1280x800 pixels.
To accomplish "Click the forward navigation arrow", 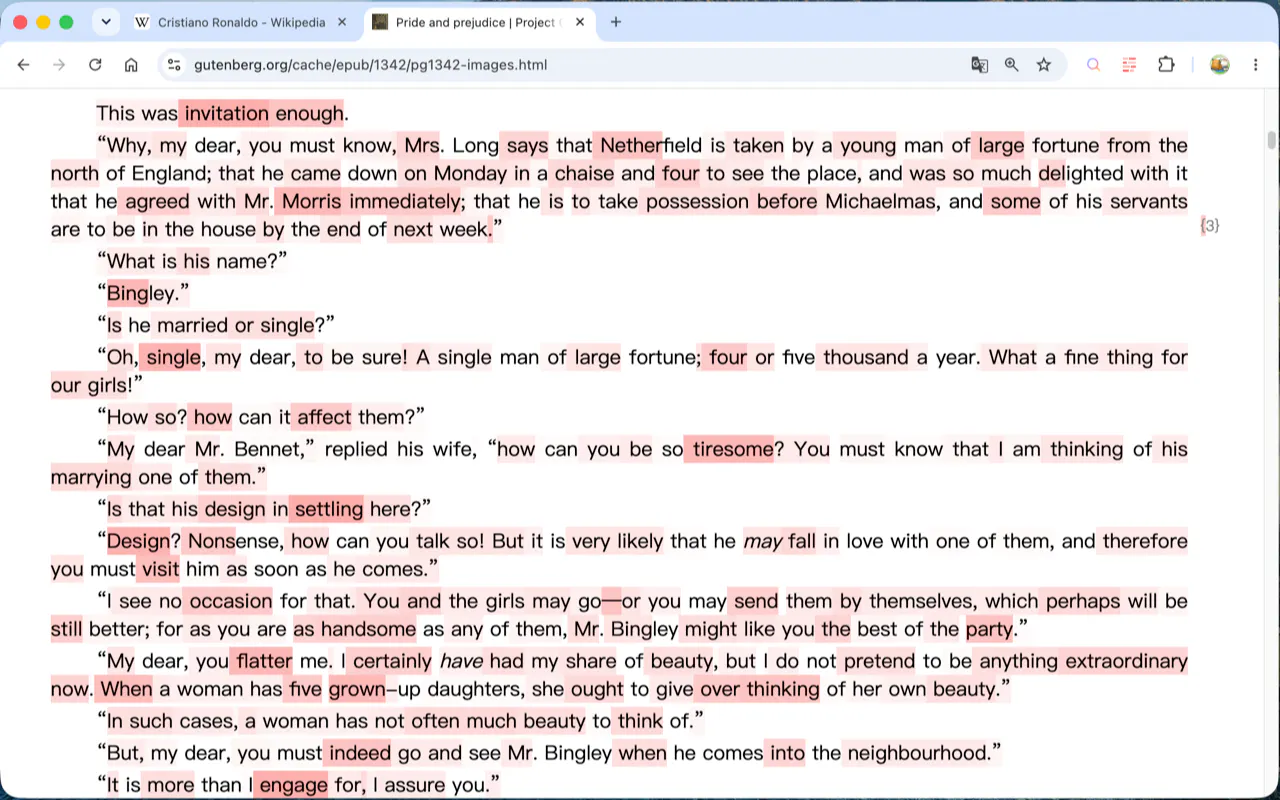I will (59, 65).
